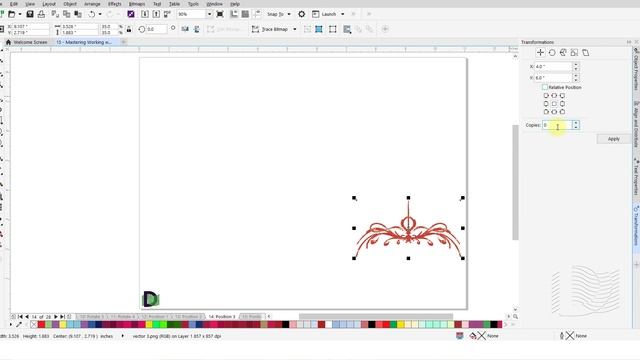Image resolution: width=640 pixels, height=360 pixels.
Task: Expand the Snap To dropdown
Action: tap(289, 14)
